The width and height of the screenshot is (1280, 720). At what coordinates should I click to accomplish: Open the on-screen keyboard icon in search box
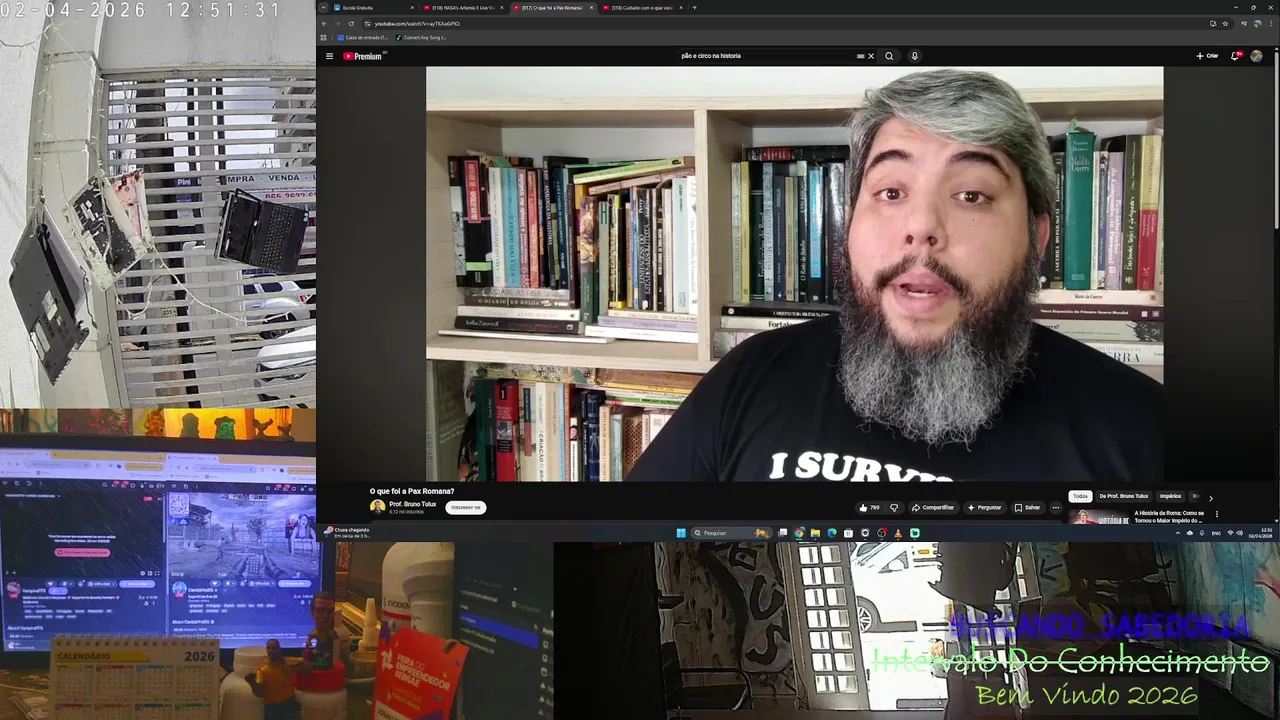pyautogui.click(x=860, y=56)
